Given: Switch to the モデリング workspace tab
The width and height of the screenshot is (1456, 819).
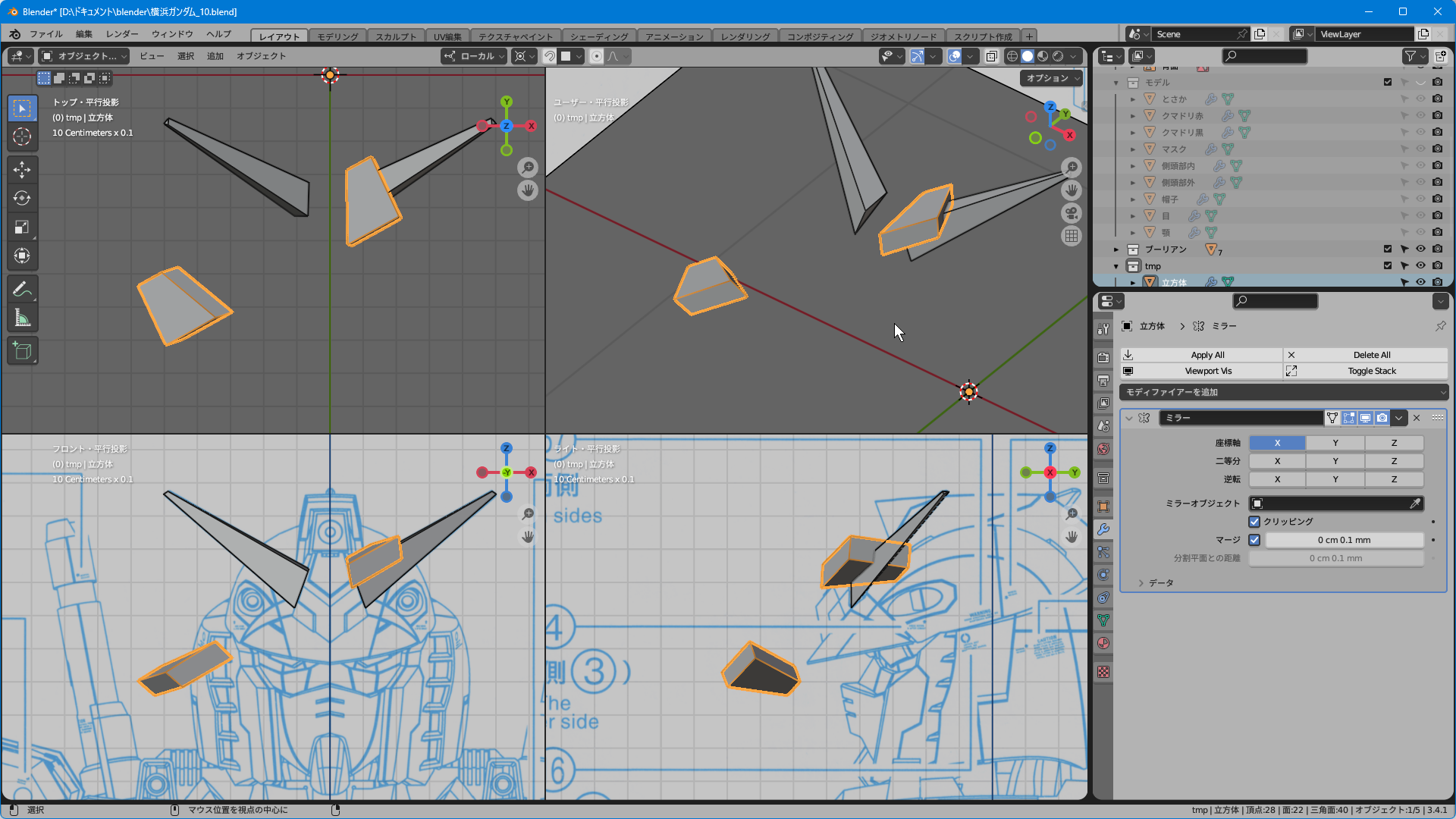Looking at the screenshot, I should pyautogui.click(x=337, y=36).
